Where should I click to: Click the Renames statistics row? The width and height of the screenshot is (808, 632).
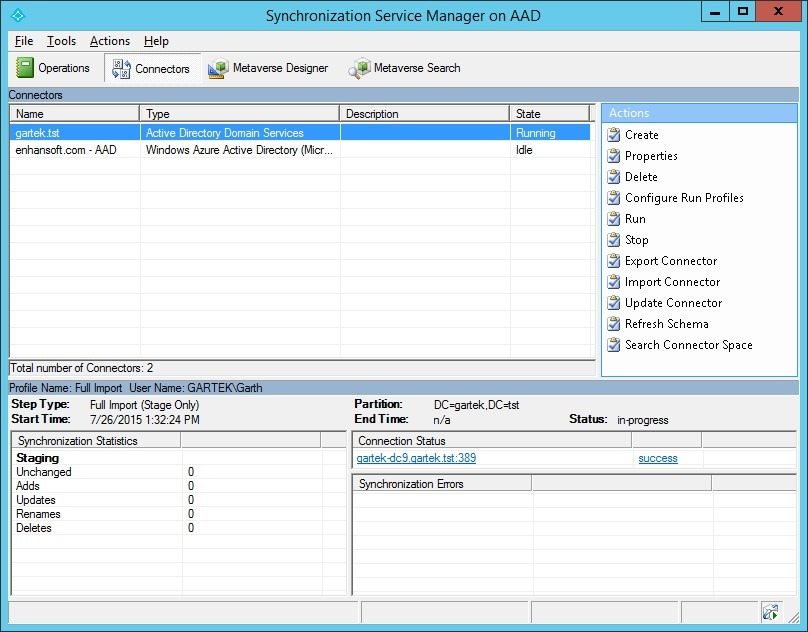click(179, 514)
